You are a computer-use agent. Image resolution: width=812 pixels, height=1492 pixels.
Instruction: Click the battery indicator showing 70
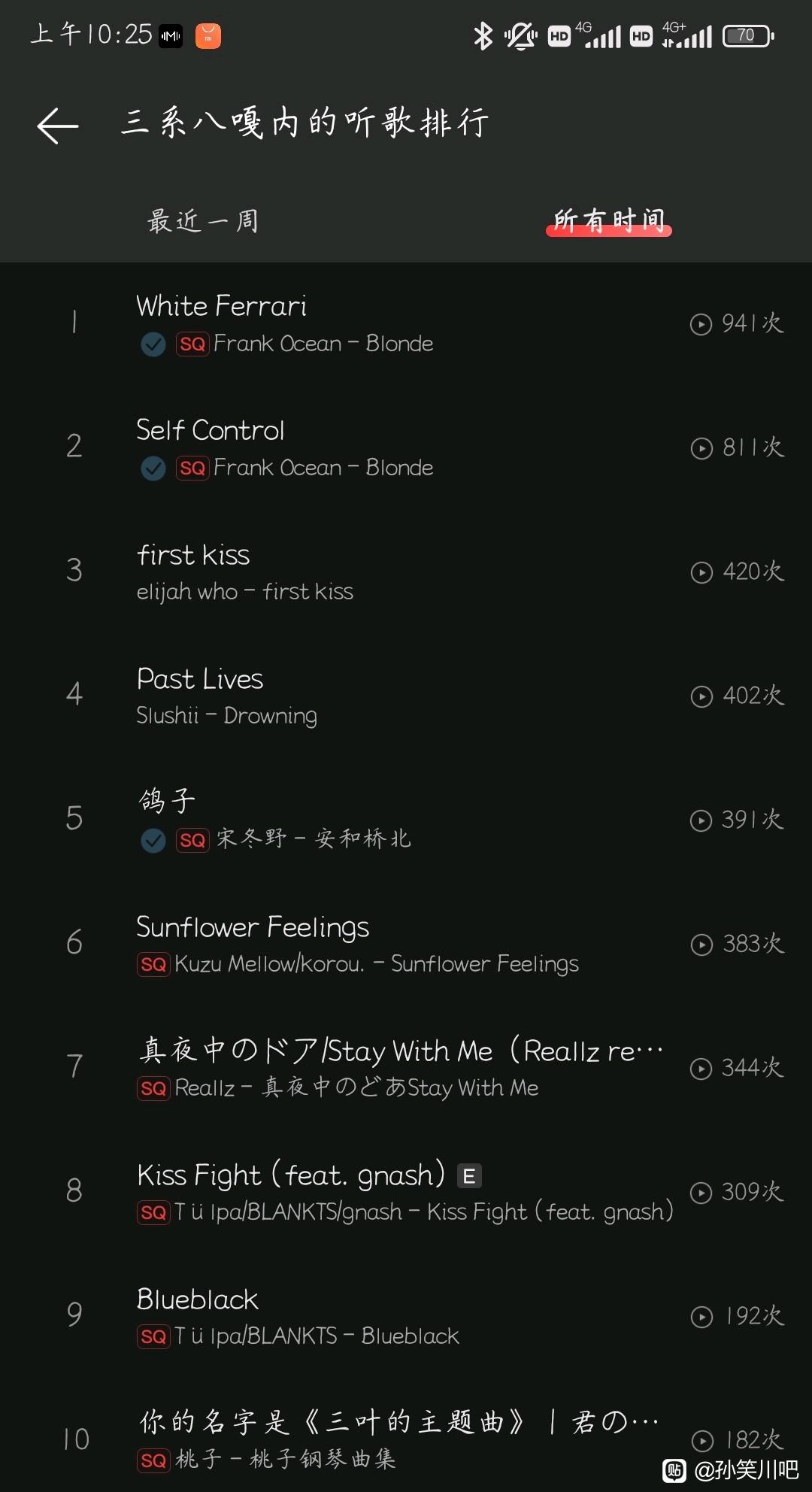[748, 35]
